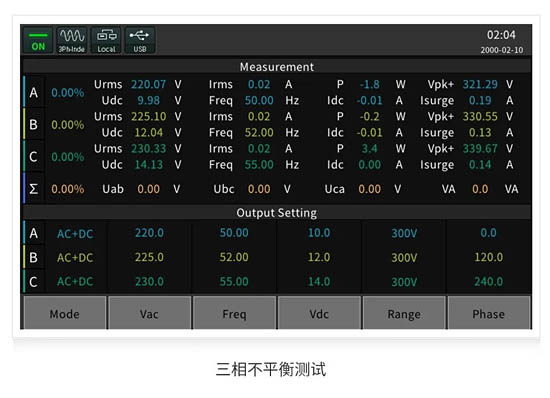Click the Vdc softkey button
The height and width of the screenshot is (398, 550).
coord(319,313)
